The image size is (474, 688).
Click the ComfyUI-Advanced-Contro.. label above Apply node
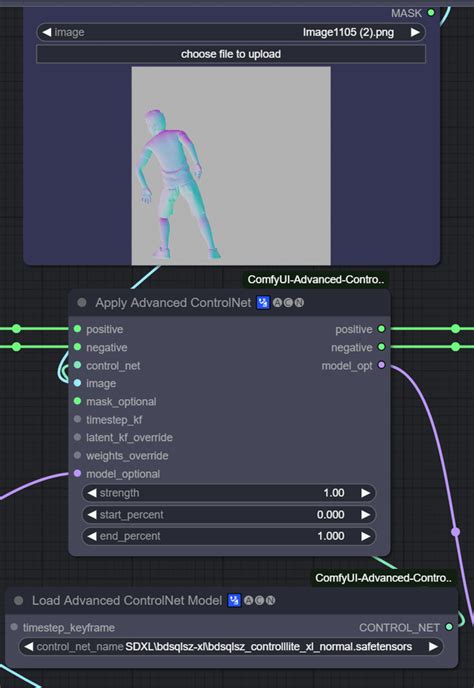coord(316,280)
